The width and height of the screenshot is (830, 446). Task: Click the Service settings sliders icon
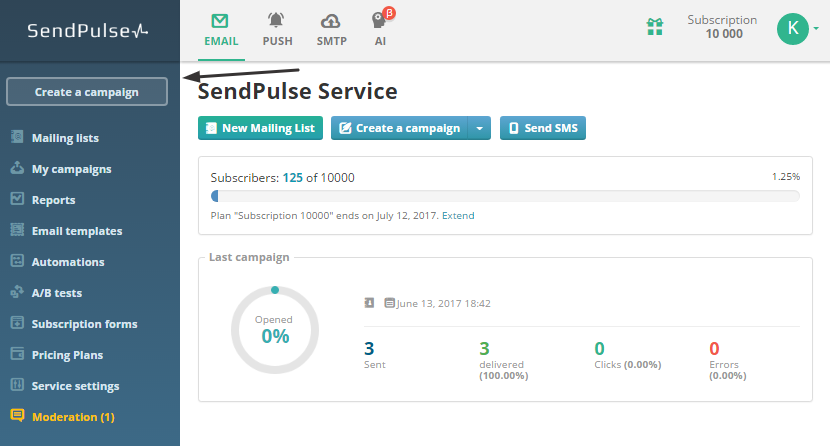[17, 385]
